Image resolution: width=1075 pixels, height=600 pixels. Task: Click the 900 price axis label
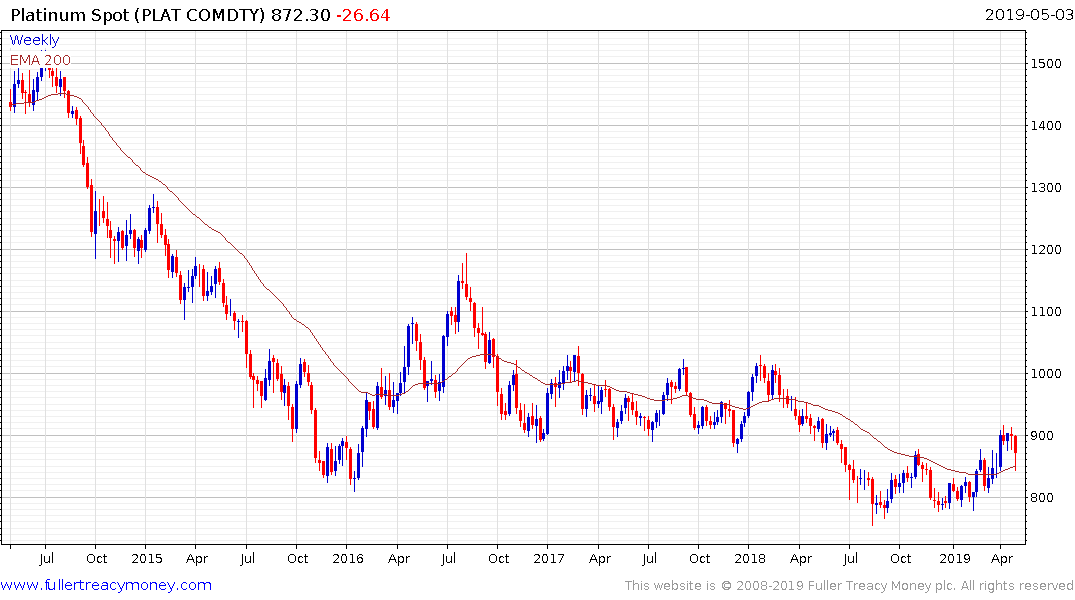pos(1042,436)
